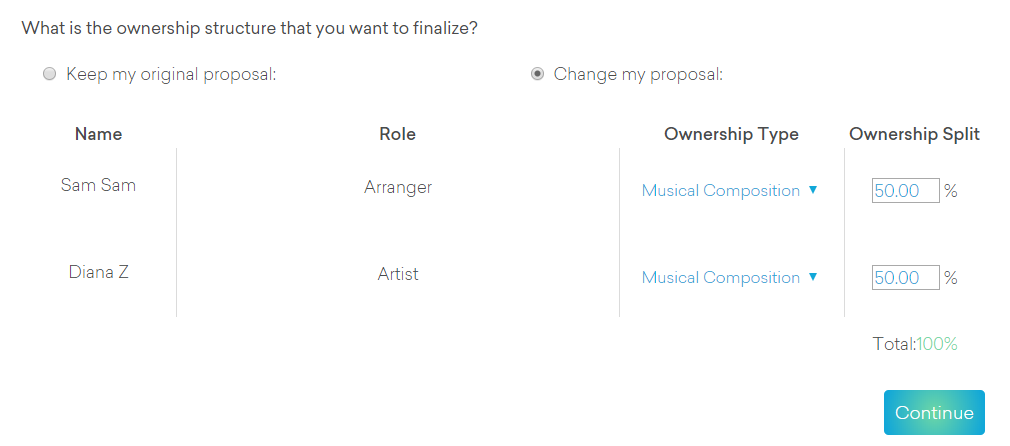Click the Ownership Type column header
1010x446 pixels.
731,134
